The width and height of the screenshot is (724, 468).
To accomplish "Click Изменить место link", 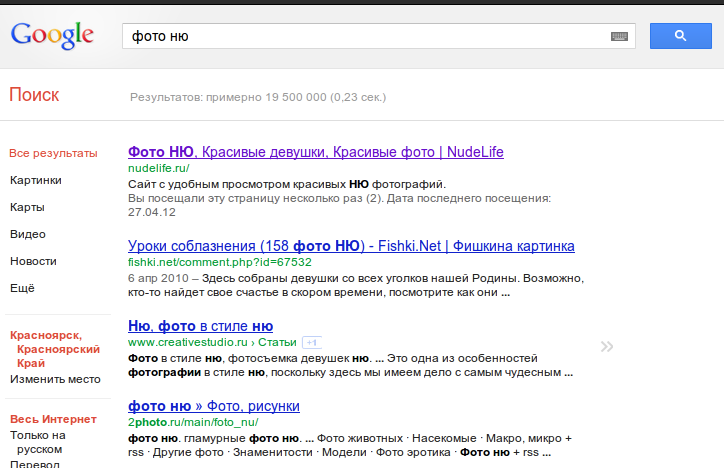I will [55, 379].
